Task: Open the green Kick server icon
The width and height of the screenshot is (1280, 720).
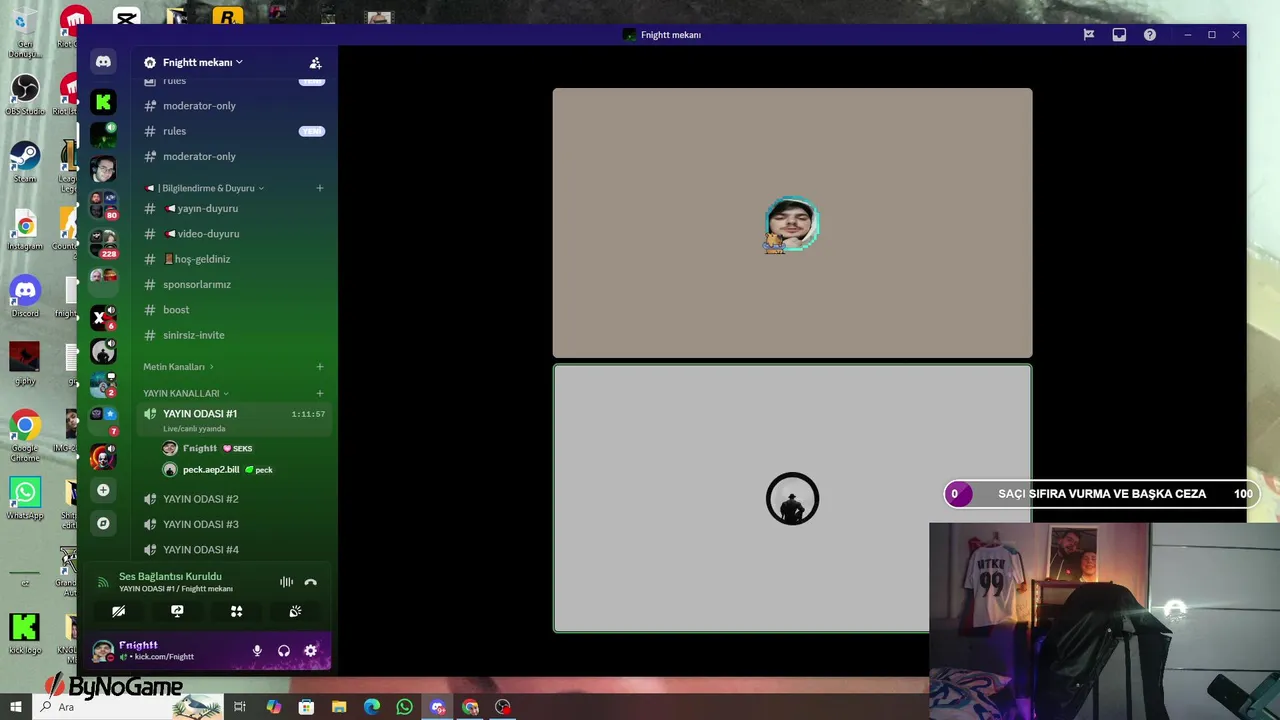Action: 103,101
